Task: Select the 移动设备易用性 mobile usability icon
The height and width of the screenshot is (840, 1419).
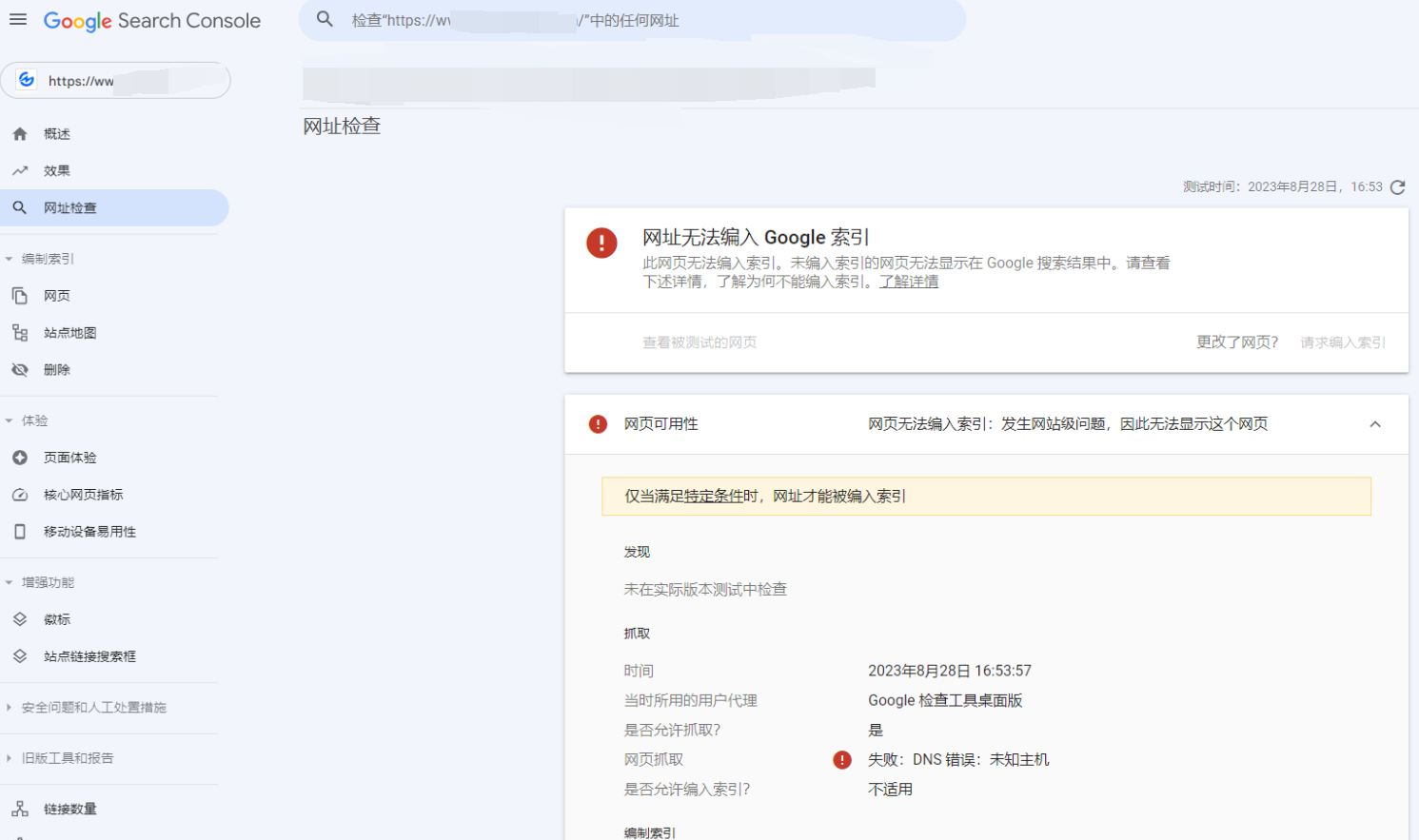Action: 20,531
